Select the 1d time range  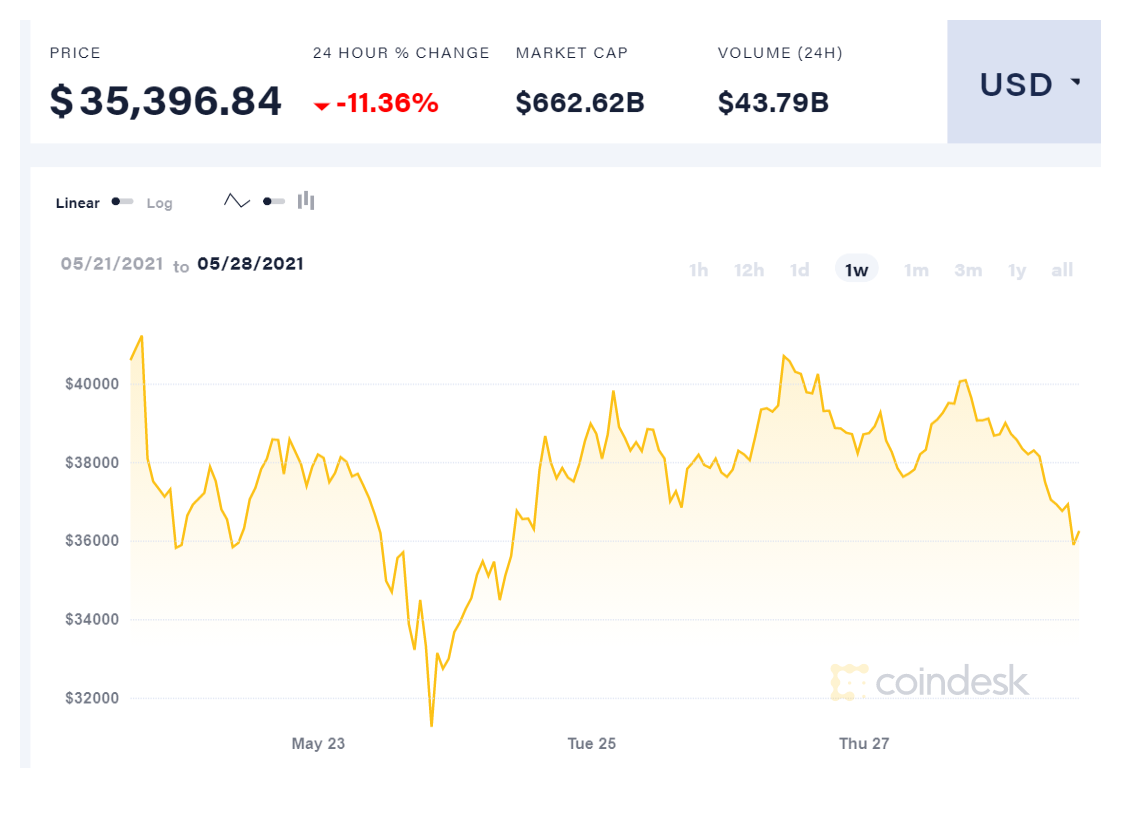[x=799, y=270]
